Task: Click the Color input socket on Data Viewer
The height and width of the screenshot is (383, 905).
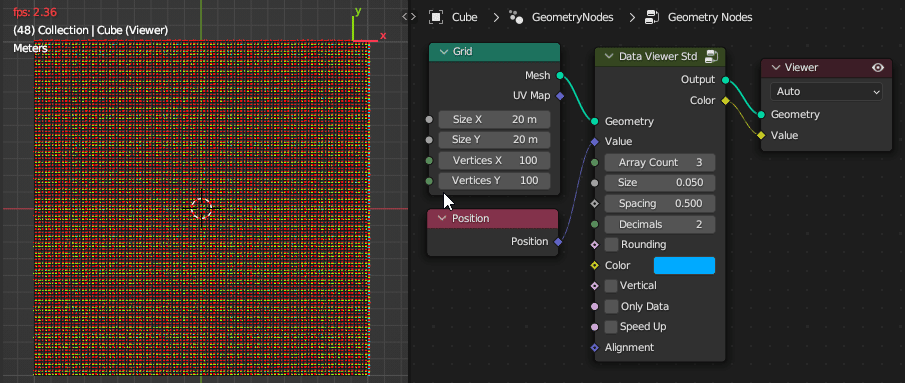Action: tap(595, 266)
